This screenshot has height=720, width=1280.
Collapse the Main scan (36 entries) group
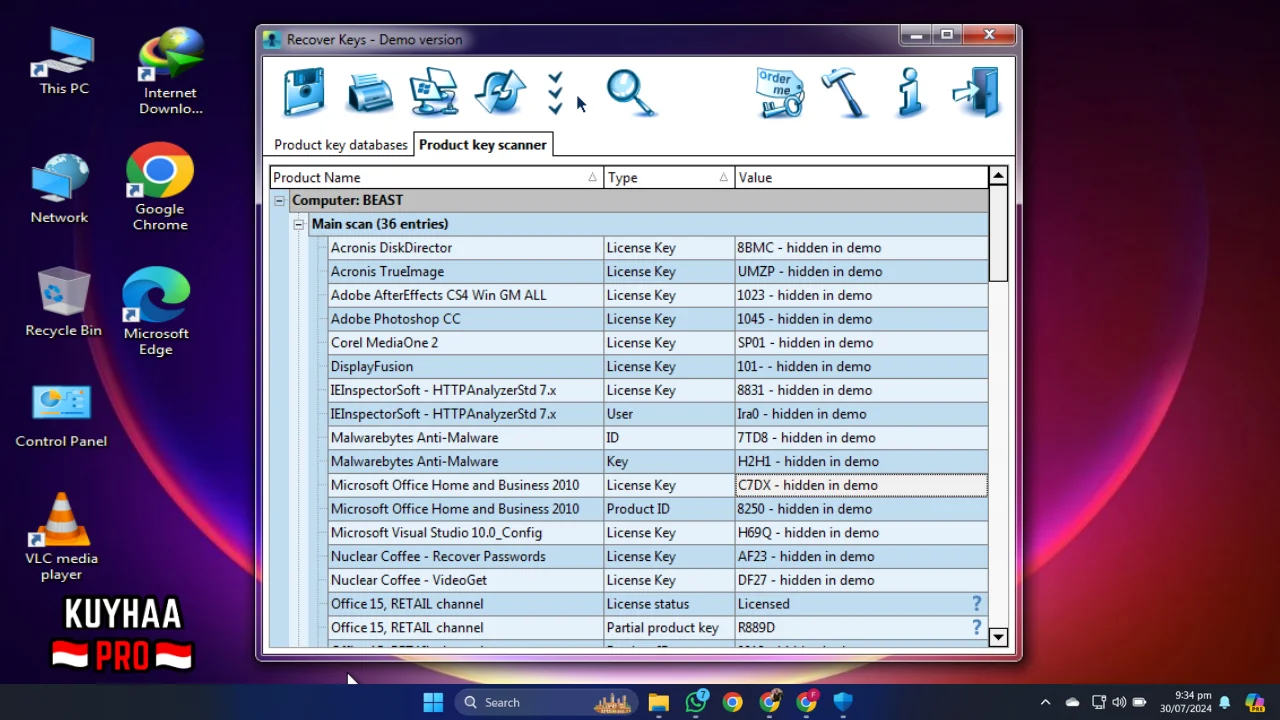tap(299, 225)
